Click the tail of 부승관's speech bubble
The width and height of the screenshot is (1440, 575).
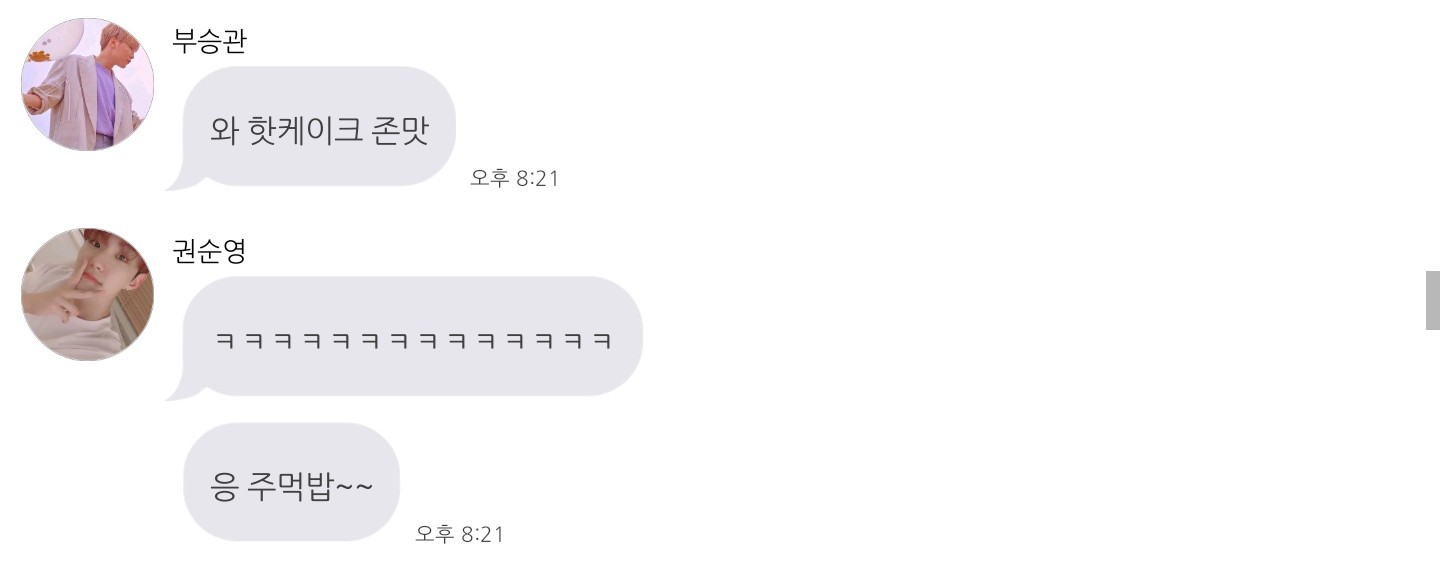pyautogui.click(x=180, y=179)
